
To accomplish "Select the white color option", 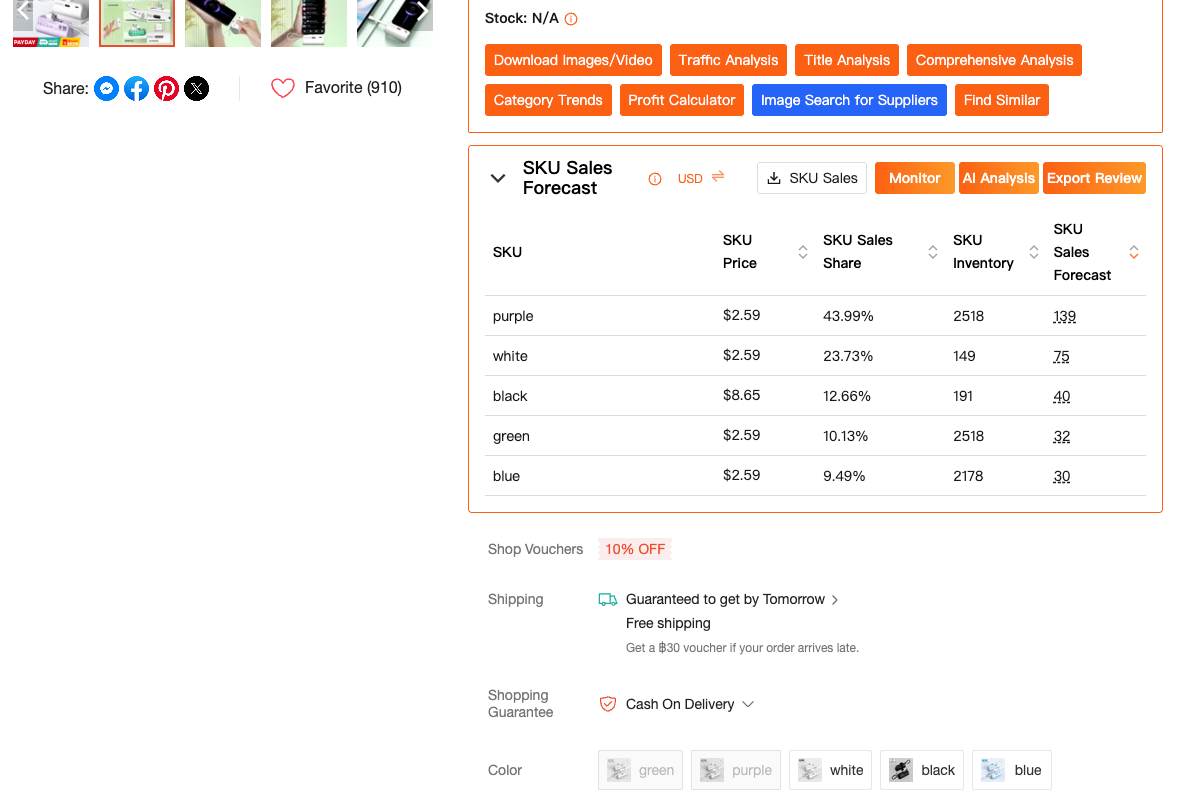I will [830, 770].
